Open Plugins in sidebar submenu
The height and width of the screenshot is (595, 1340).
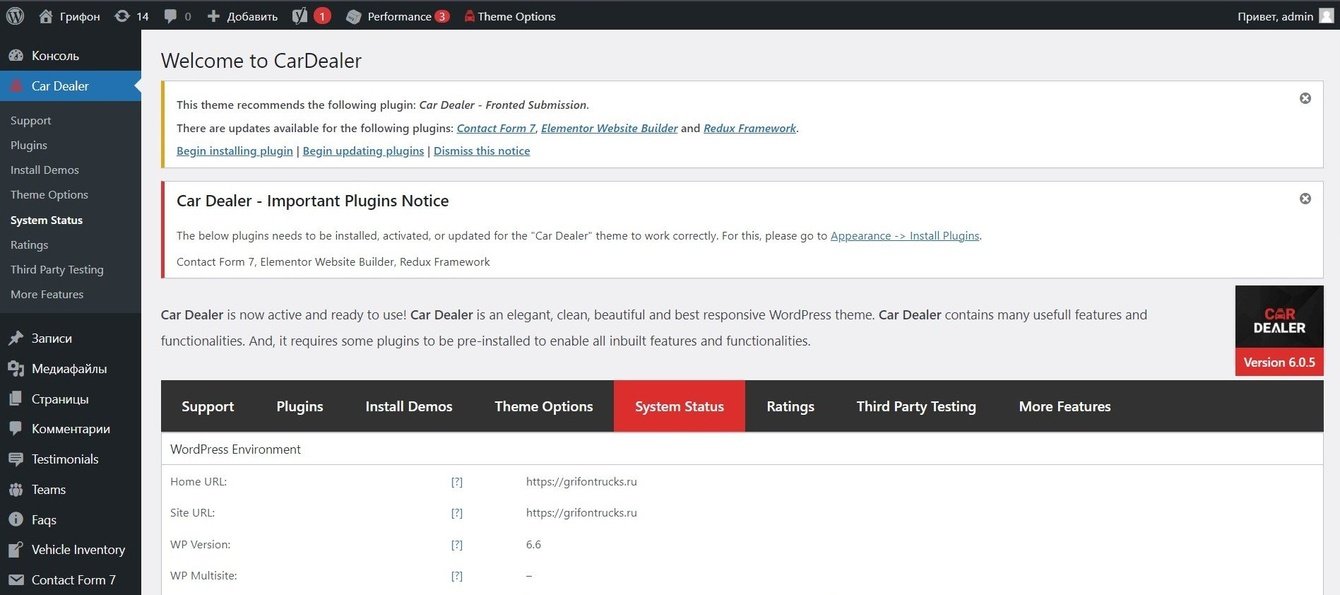tap(29, 145)
